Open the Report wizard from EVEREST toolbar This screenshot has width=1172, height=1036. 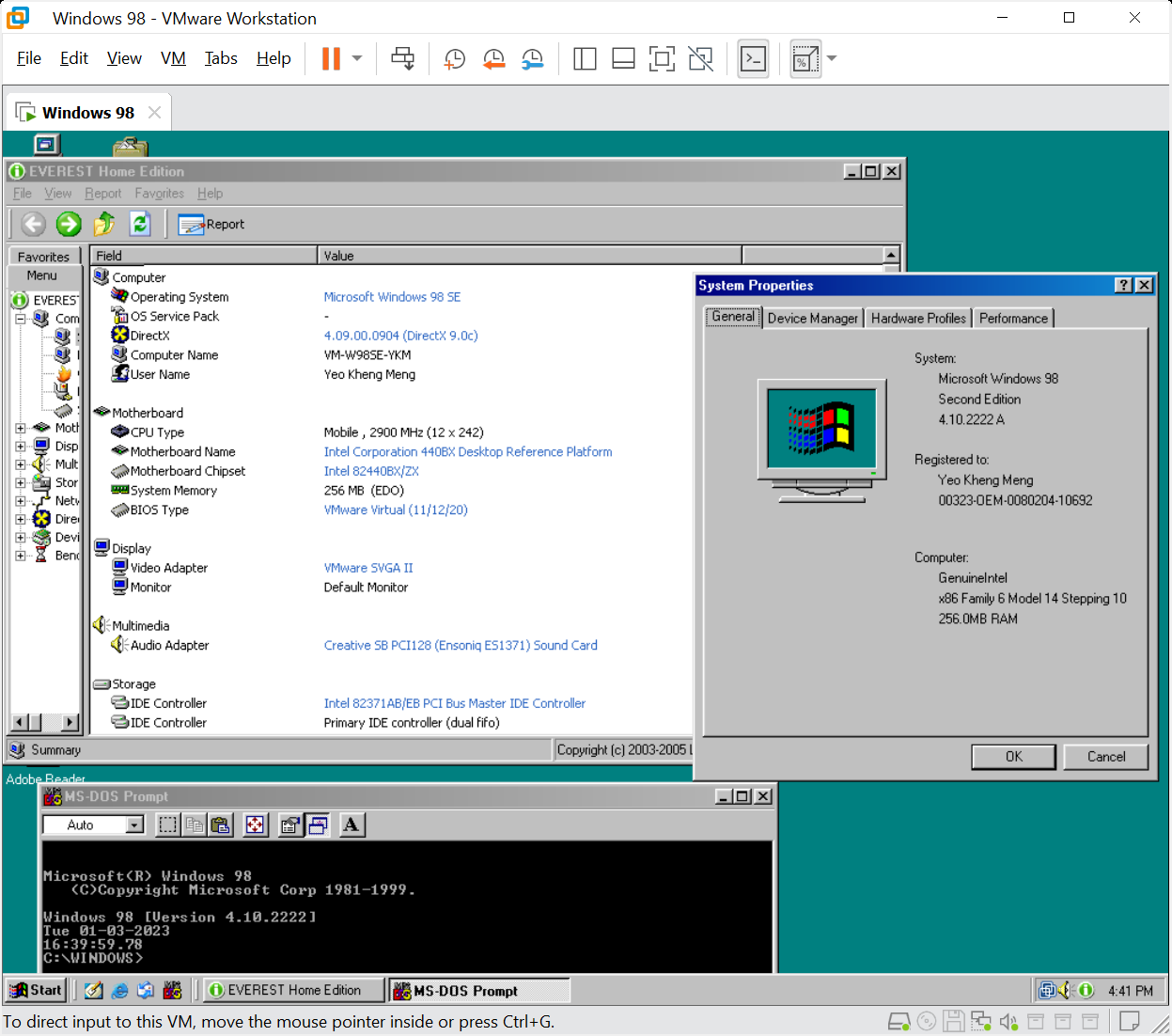pyautogui.click(x=211, y=224)
